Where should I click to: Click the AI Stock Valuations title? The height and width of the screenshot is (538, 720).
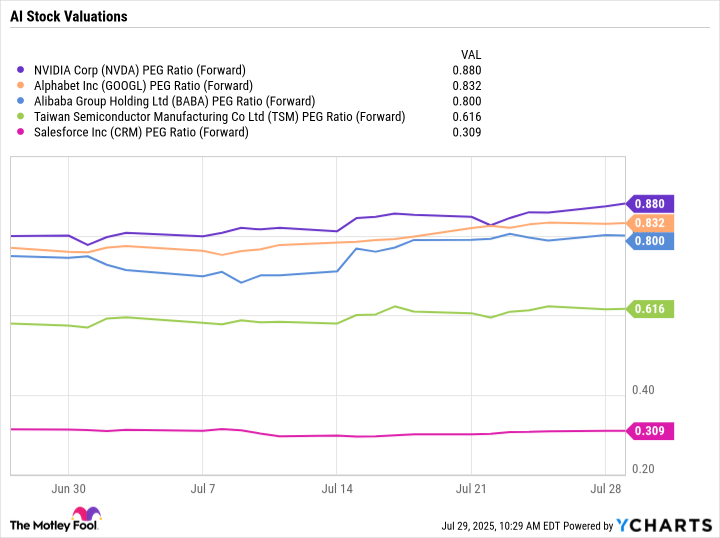tap(69, 17)
